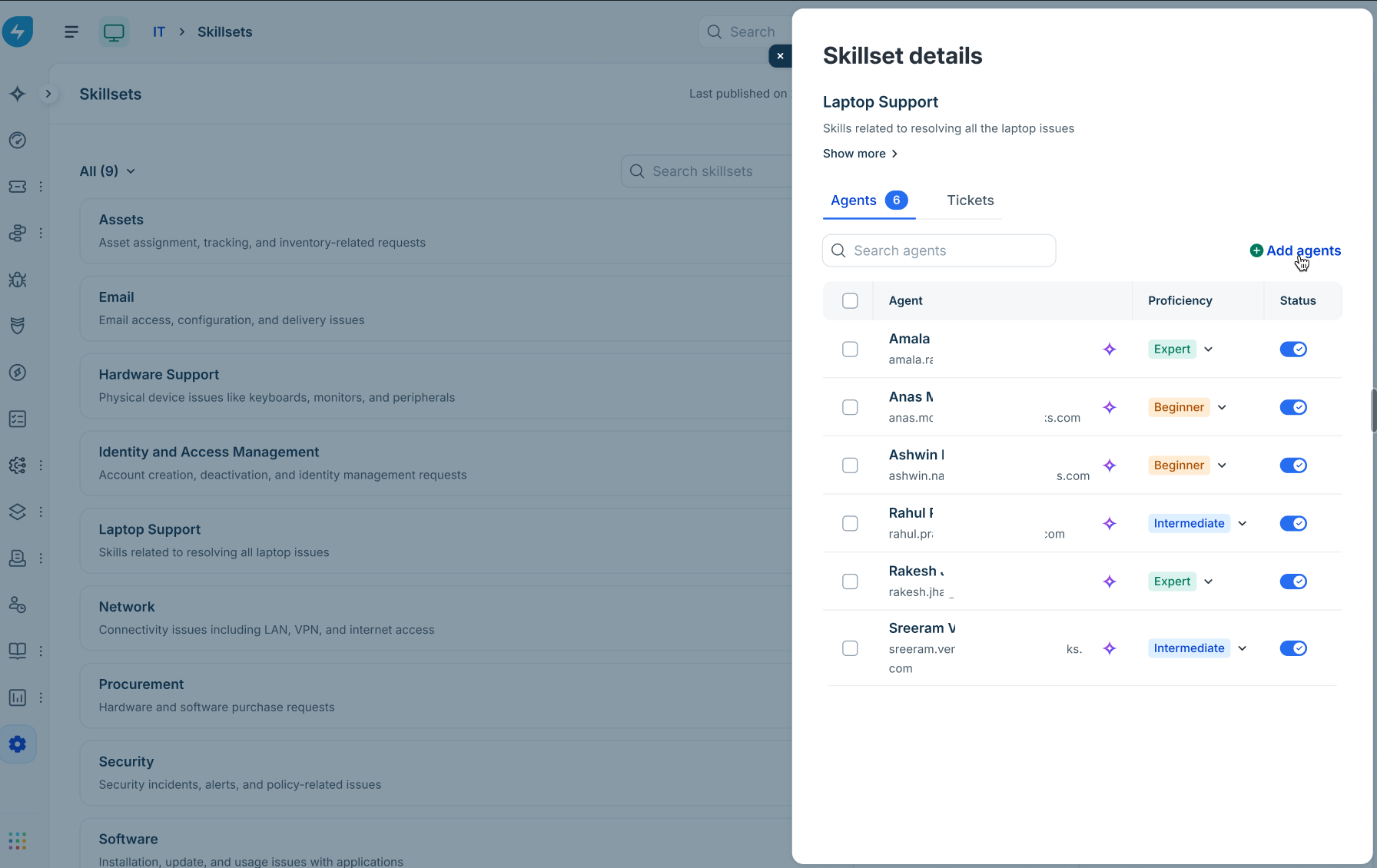1377x868 pixels.
Task: Check the box for agent Ashwin
Action: click(x=850, y=465)
